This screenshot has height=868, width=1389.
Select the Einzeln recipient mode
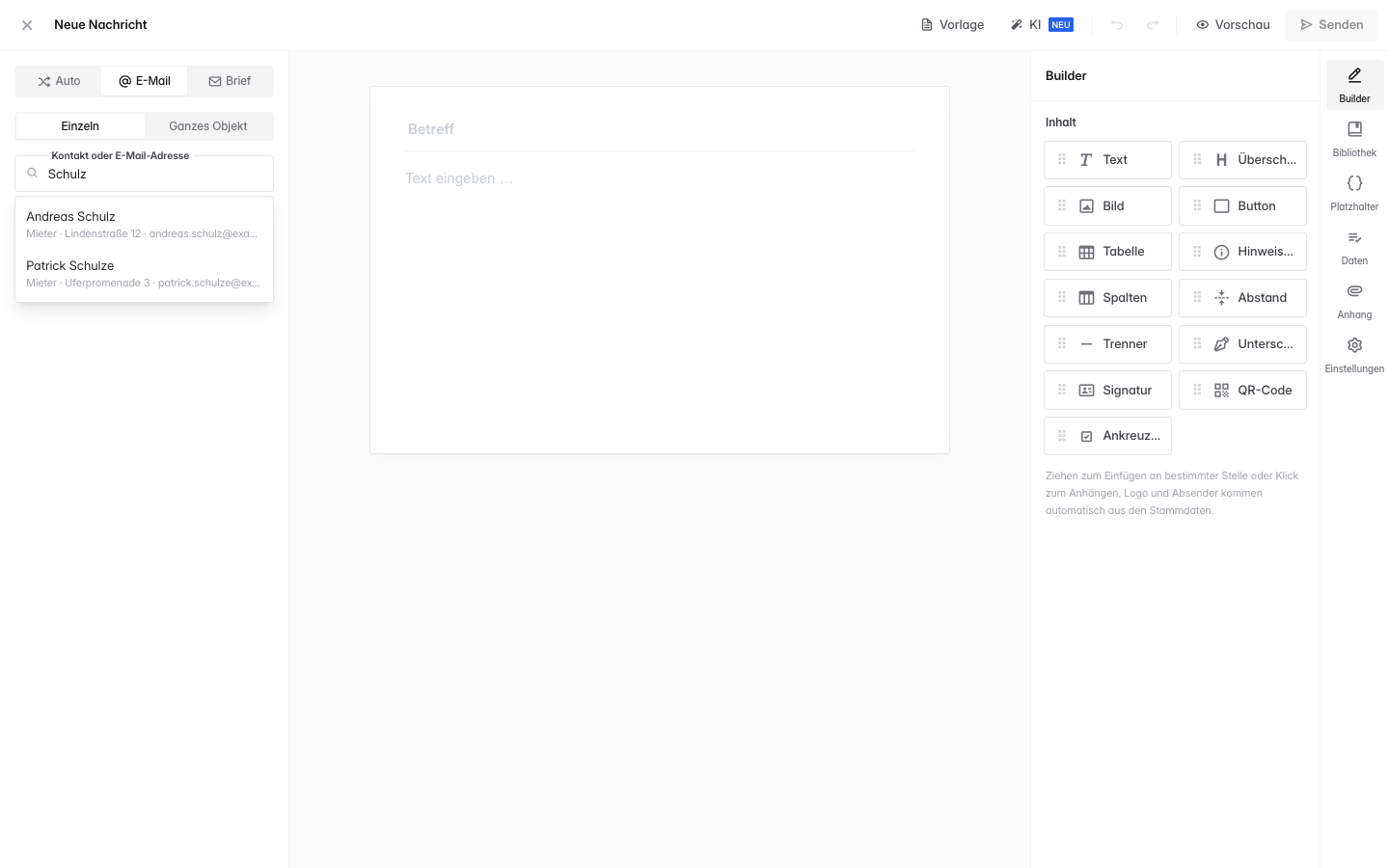pyautogui.click(x=80, y=126)
